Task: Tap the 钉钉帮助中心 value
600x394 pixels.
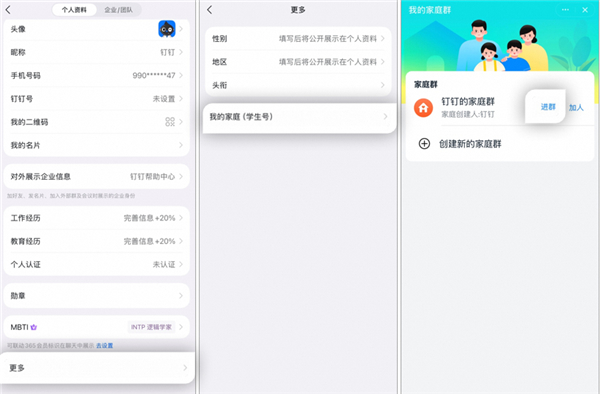Action: pos(152,176)
